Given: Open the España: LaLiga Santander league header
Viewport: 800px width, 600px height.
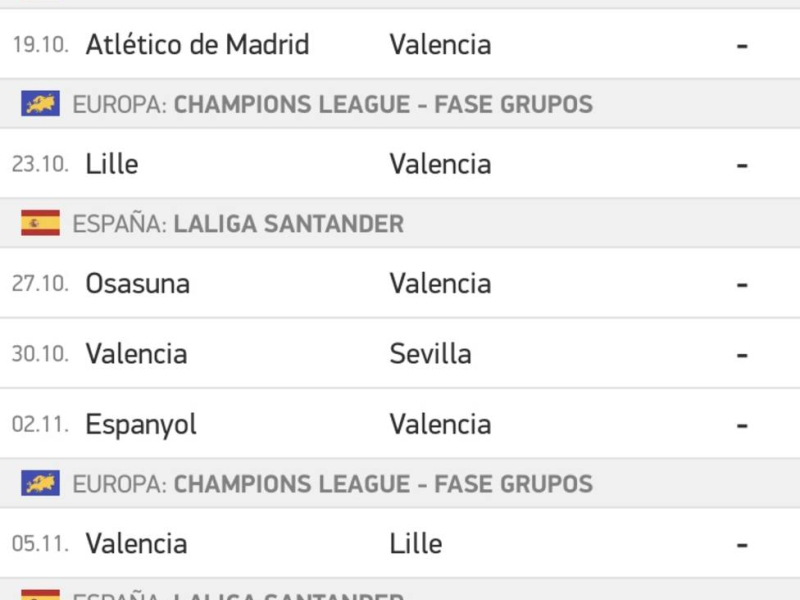Looking at the screenshot, I should [238, 223].
